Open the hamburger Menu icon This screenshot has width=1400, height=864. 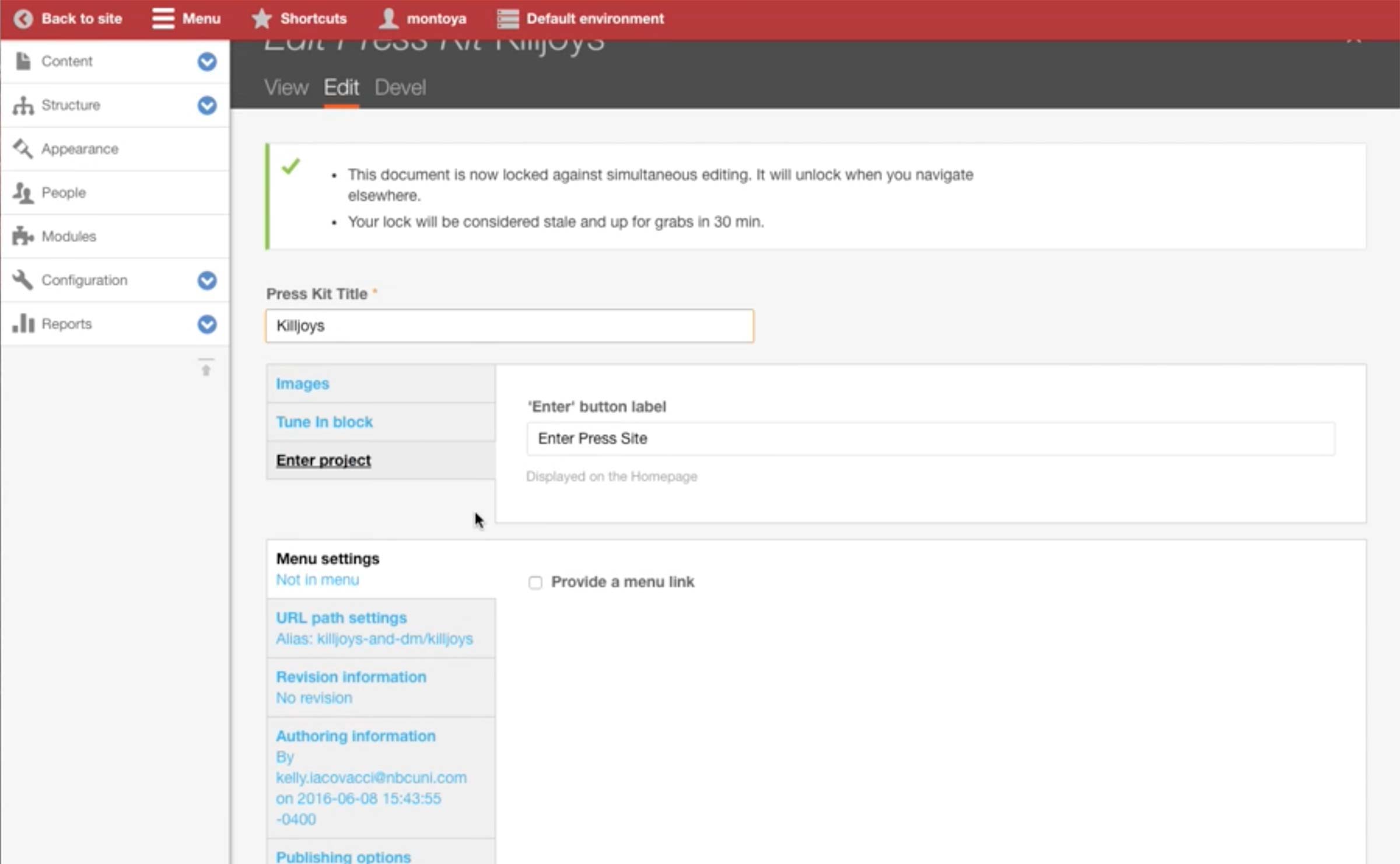(x=163, y=19)
